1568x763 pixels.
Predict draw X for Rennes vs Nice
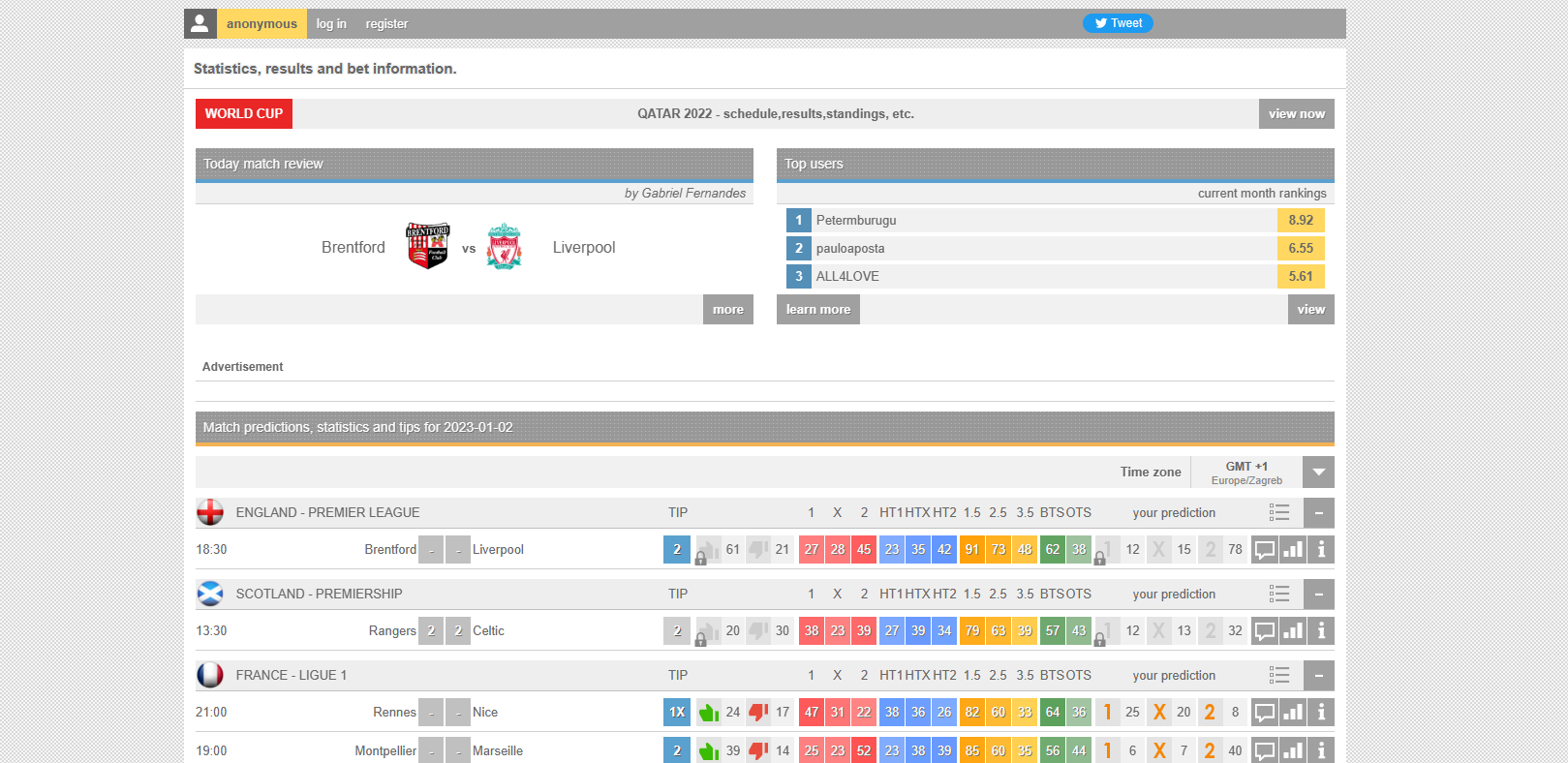[x=1159, y=713]
